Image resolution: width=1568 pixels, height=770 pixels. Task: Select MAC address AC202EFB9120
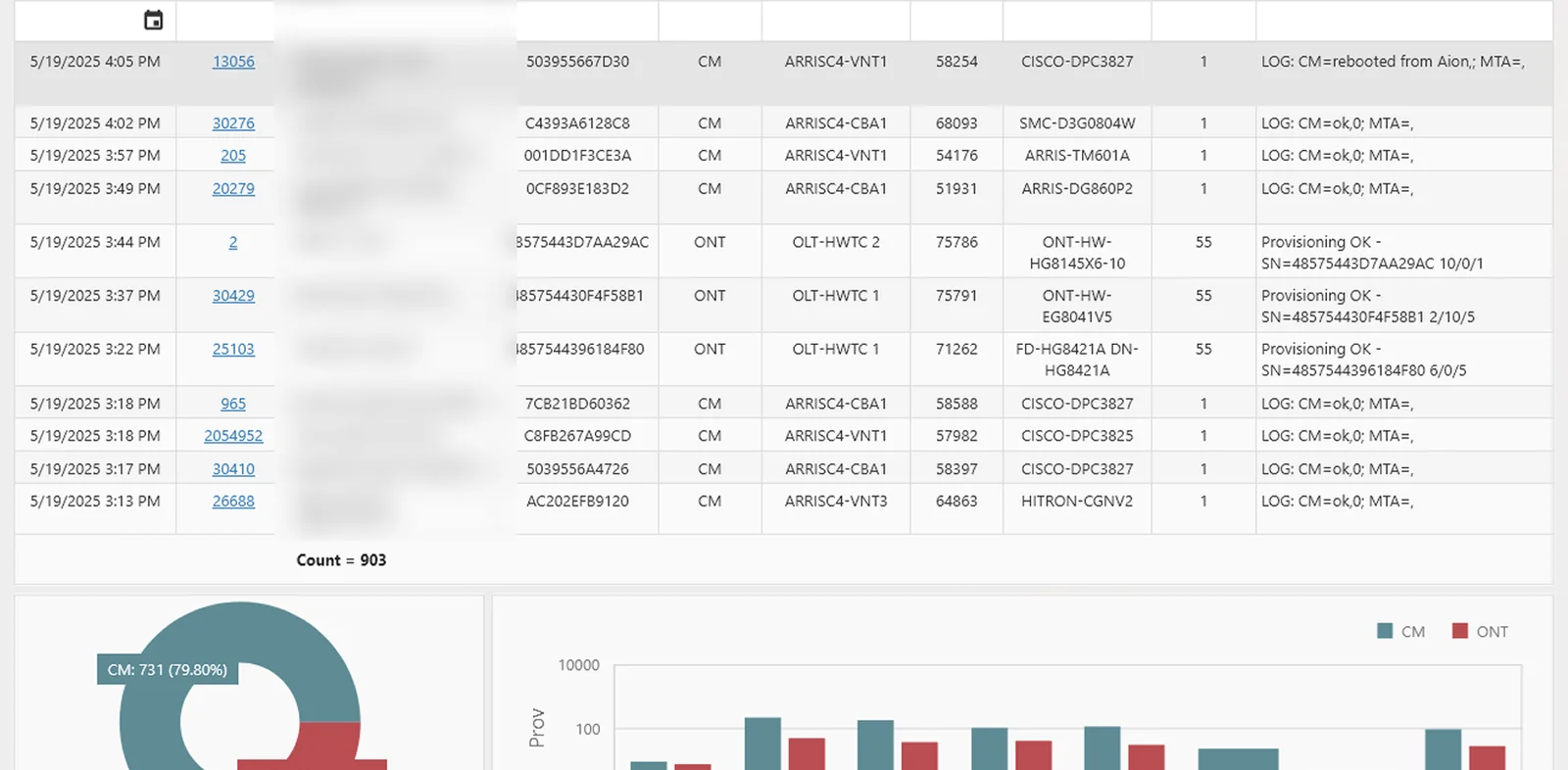point(578,502)
